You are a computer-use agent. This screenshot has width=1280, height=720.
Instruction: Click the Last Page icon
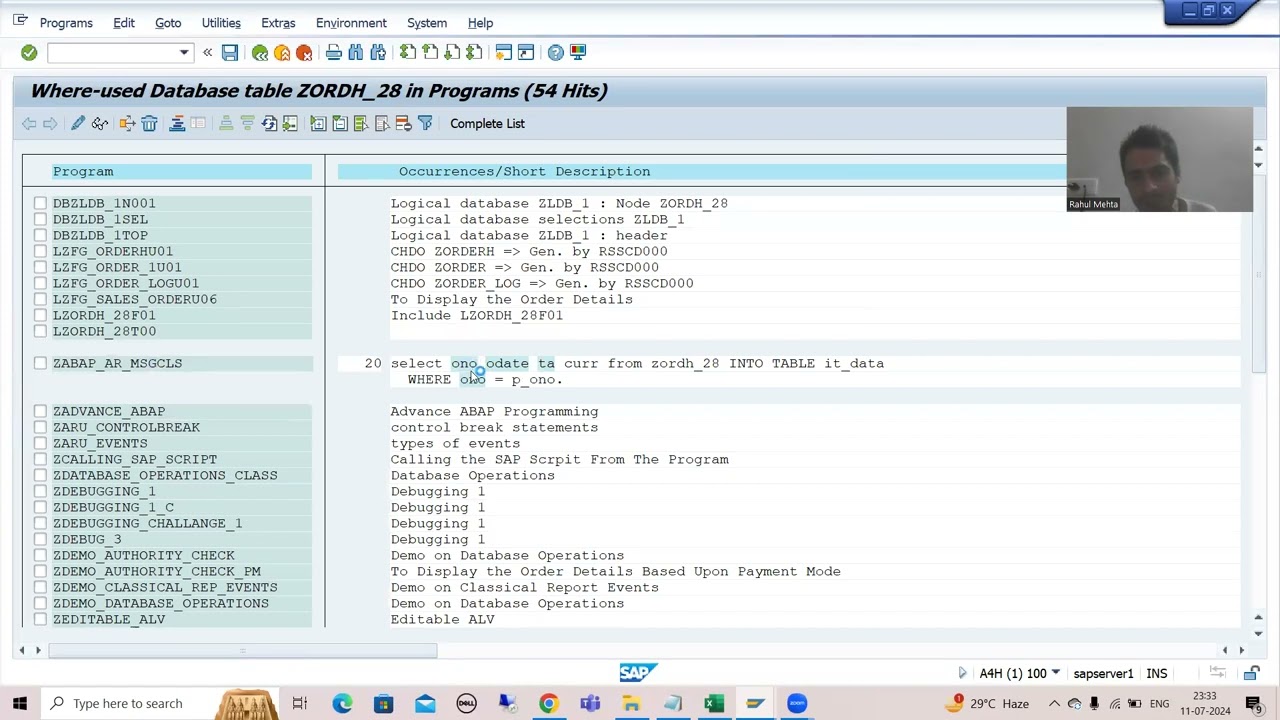coord(474,52)
